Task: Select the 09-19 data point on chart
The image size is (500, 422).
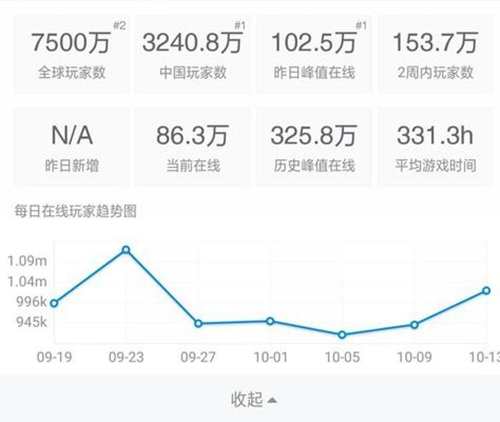Action: tap(54, 303)
